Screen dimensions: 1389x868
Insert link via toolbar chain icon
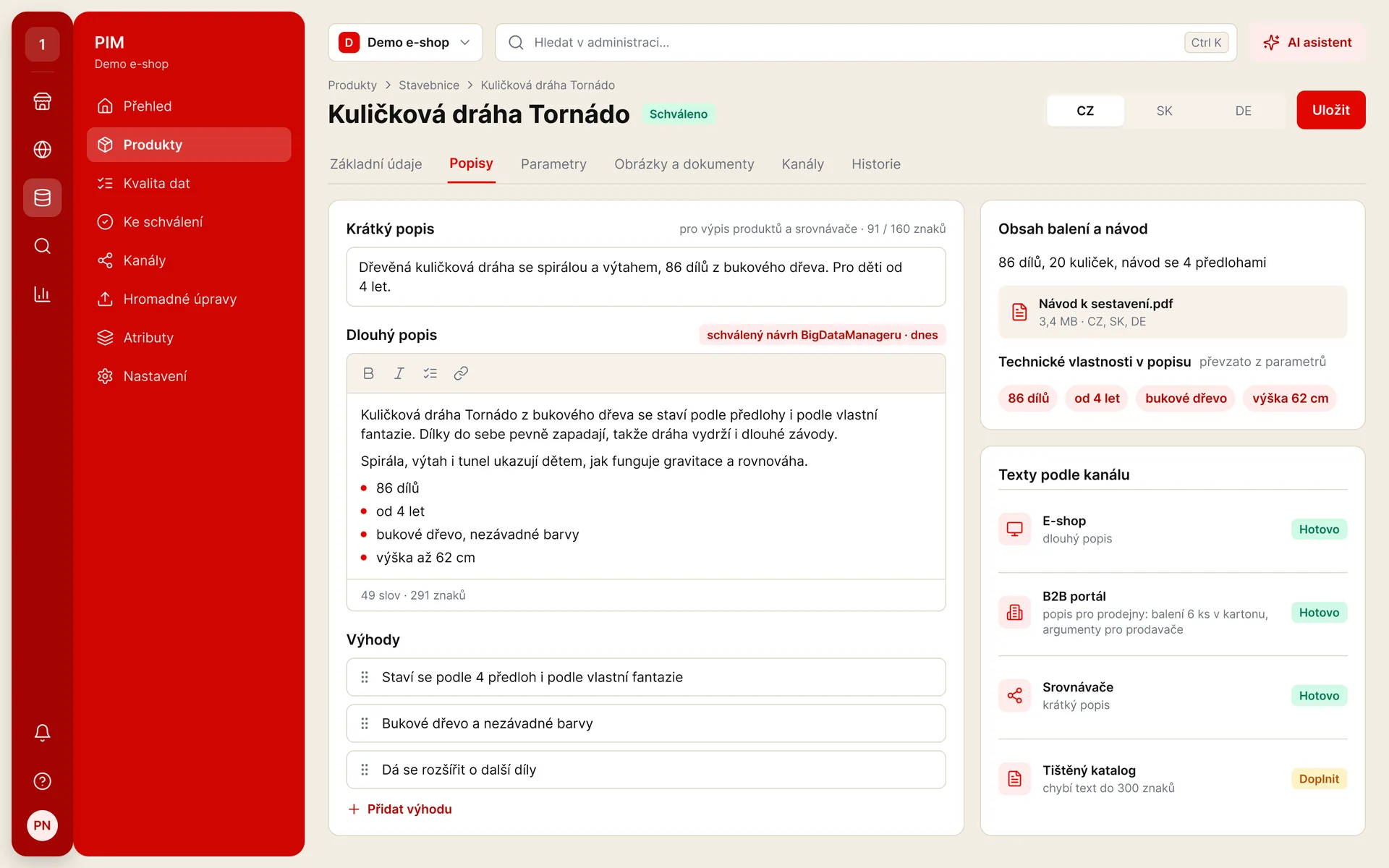(x=461, y=373)
